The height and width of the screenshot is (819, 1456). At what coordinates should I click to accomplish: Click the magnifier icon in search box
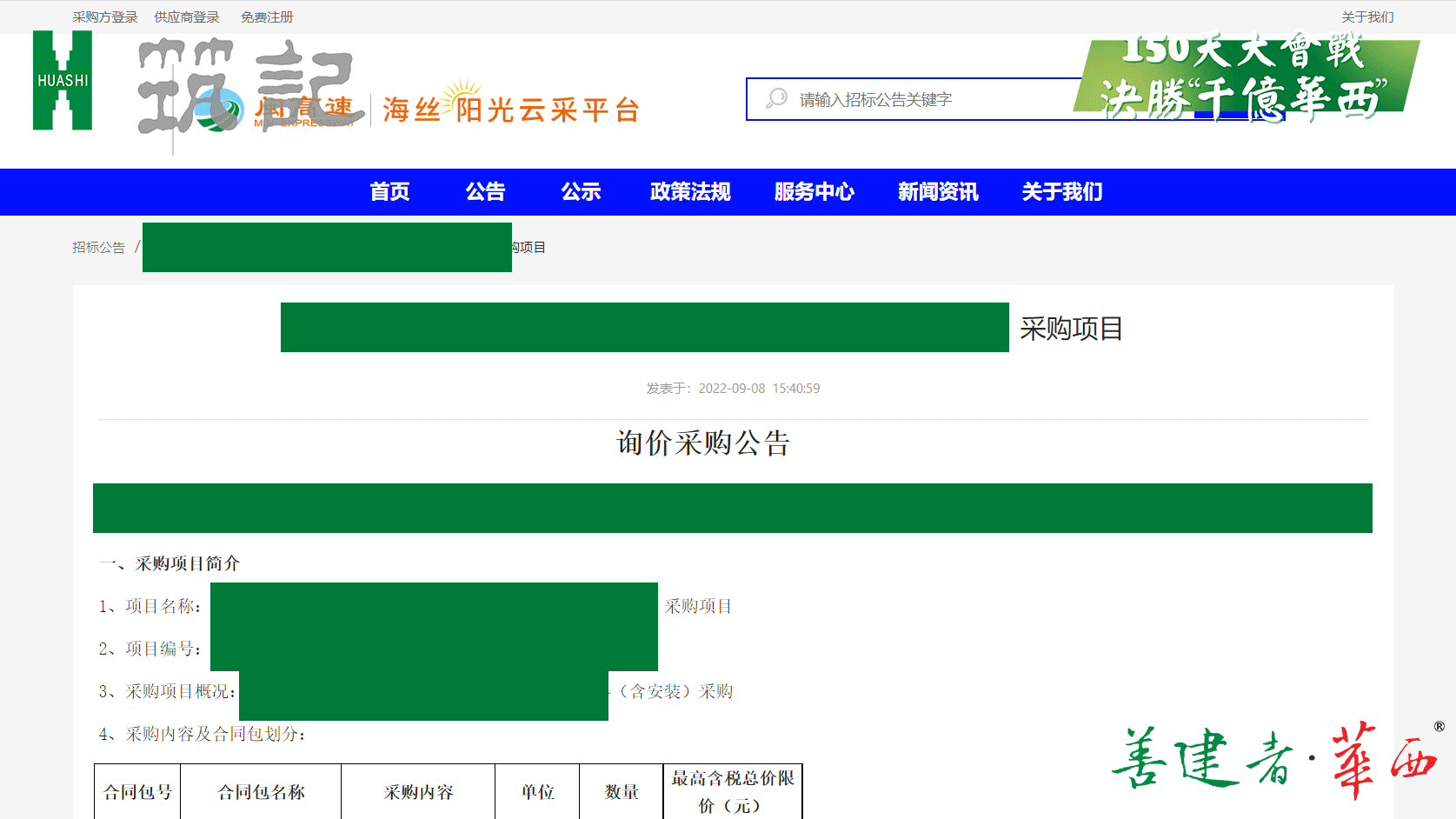pyautogui.click(x=775, y=99)
